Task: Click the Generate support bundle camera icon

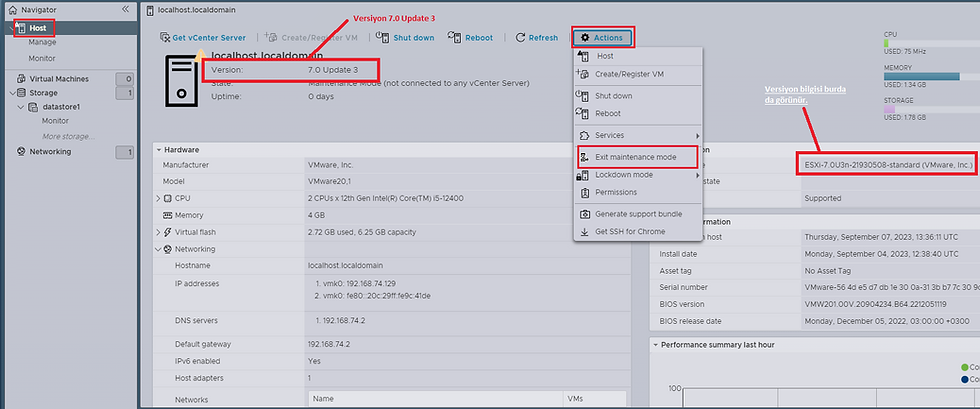Action: tap(585, 214)
